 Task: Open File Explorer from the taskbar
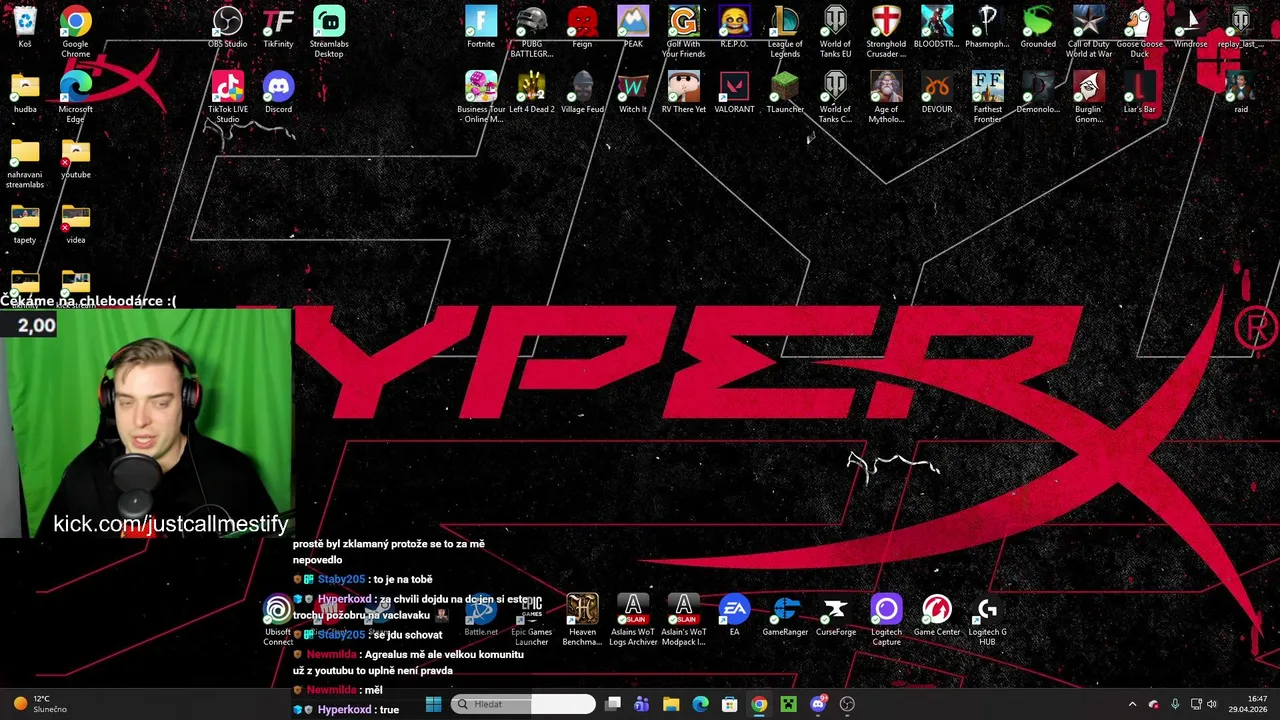pyautogui.click(x=671, y=704)
